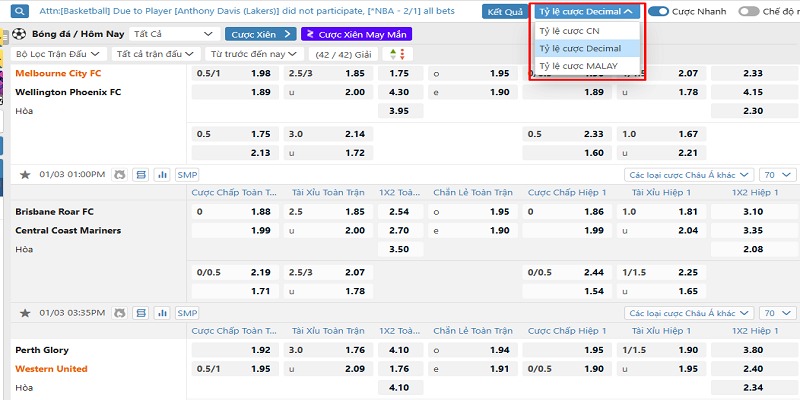Click Perth match first-half draw odds 2.34
The image size is (800, 400).
(x=755, y=388)
